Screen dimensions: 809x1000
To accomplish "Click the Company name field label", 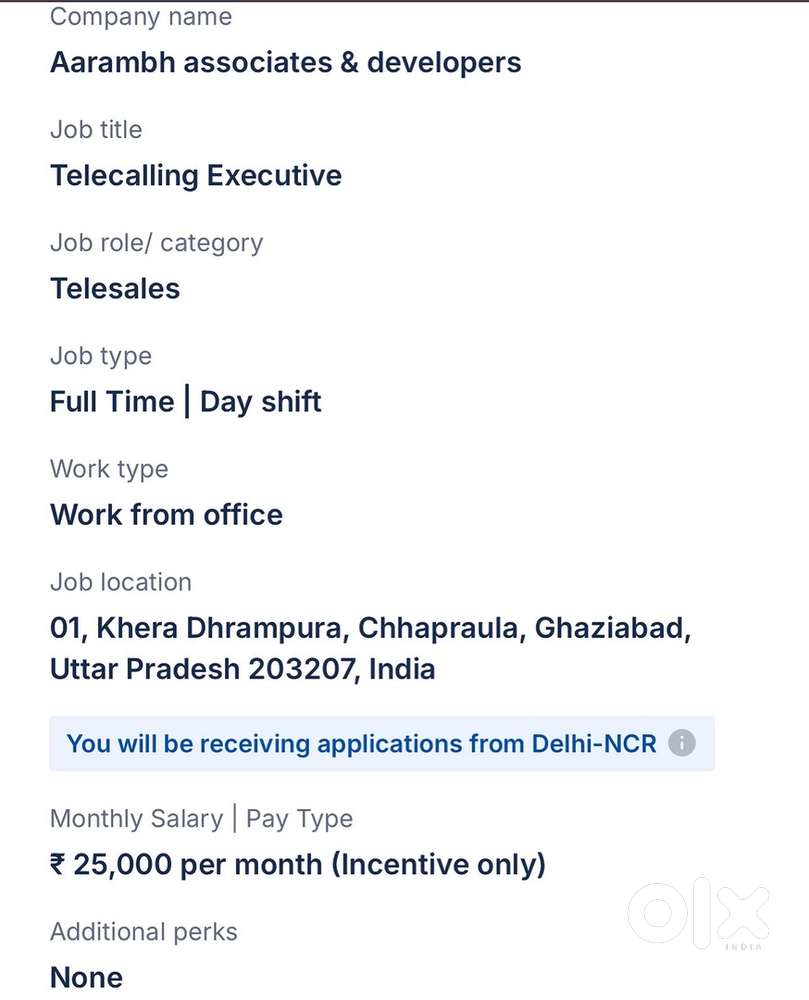I will click(x=141, y=17).
